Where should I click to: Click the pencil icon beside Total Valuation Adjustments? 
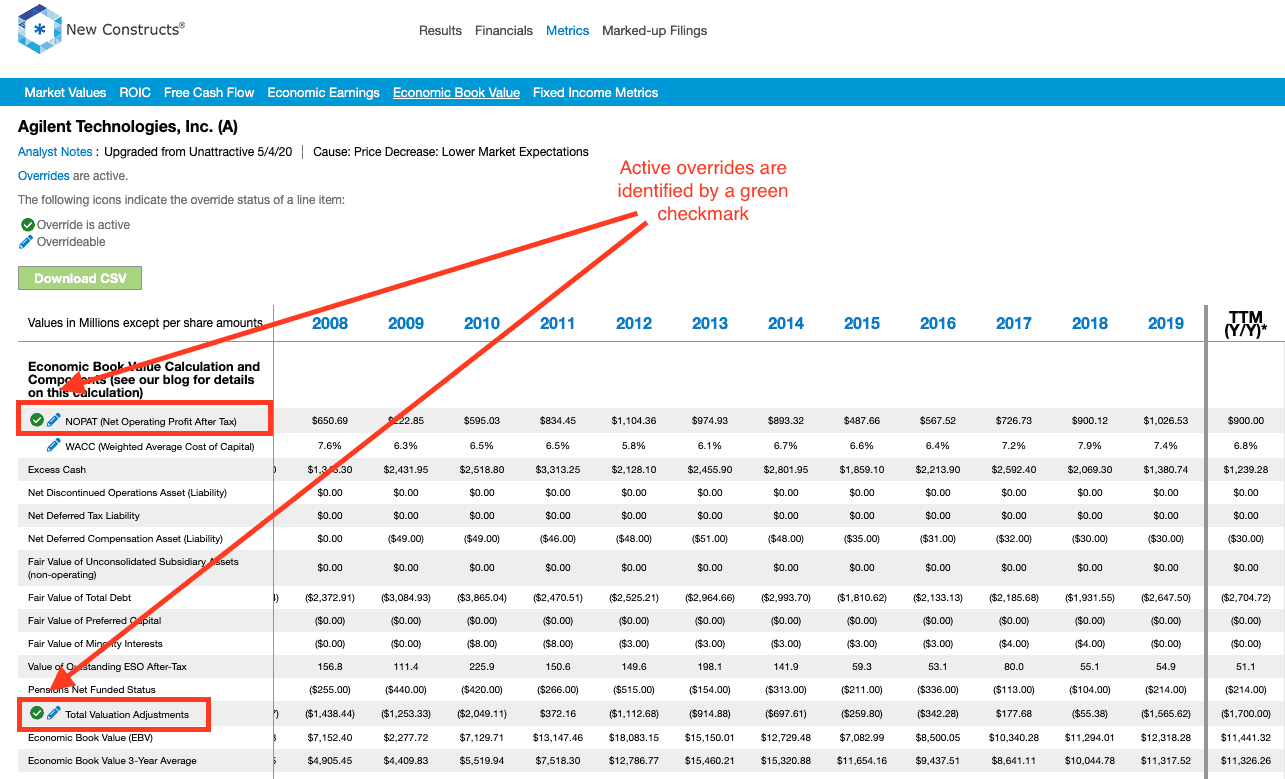[x=54, y=714]
